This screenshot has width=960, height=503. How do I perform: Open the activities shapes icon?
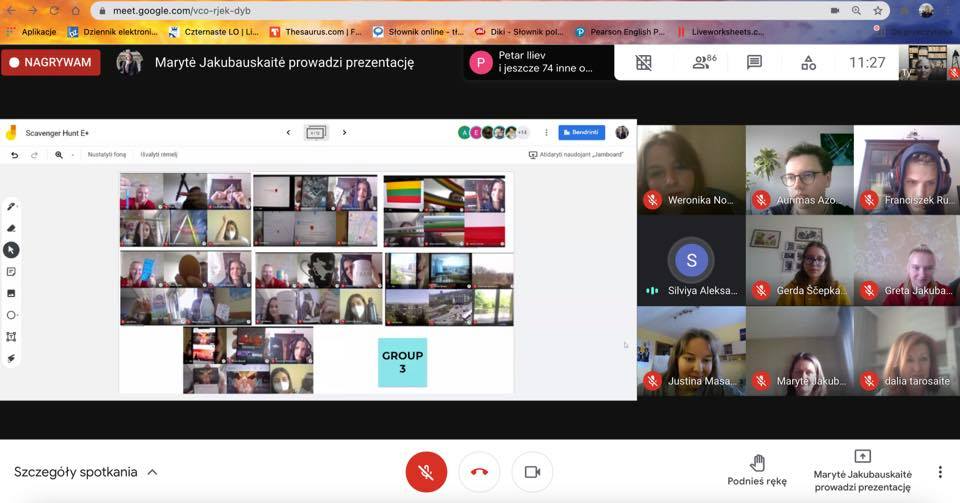(808, 63)
